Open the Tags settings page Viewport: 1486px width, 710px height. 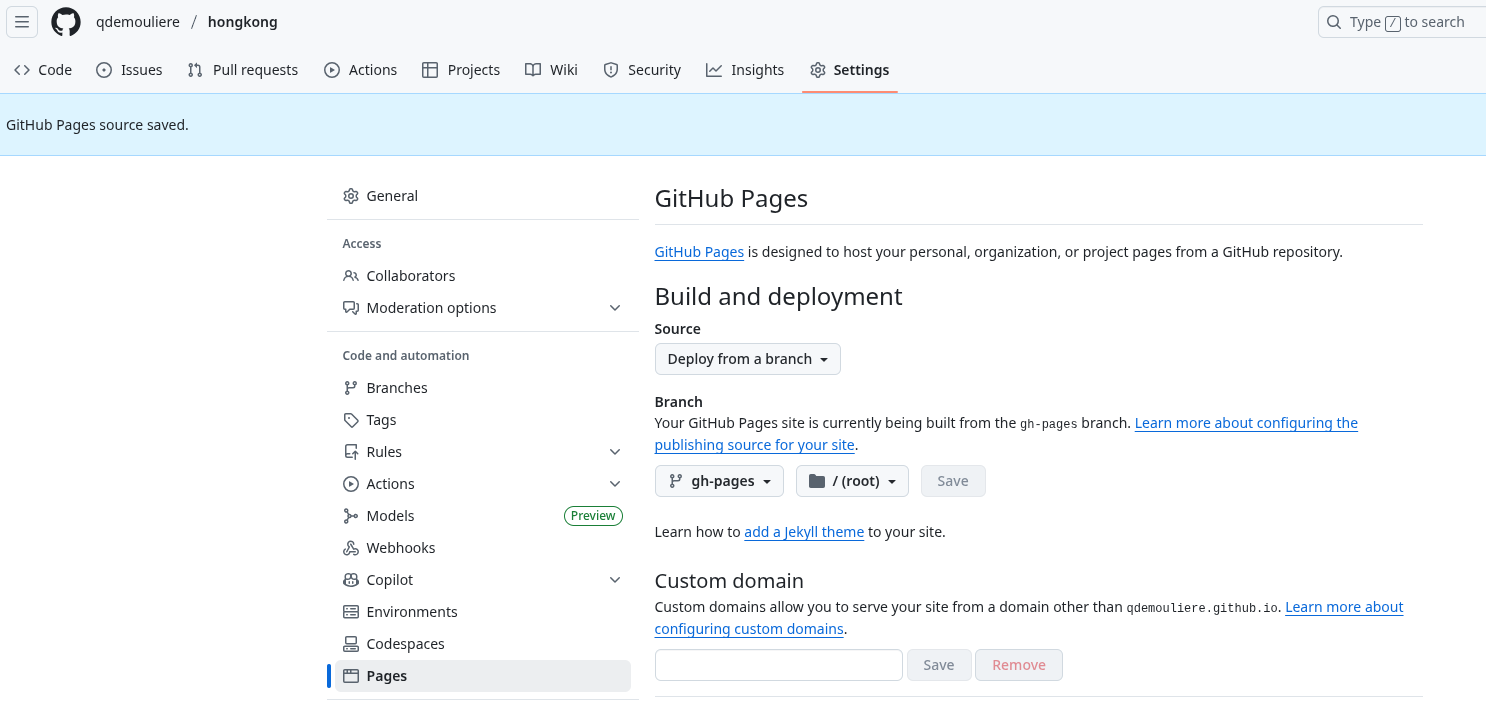click(381, 420)
